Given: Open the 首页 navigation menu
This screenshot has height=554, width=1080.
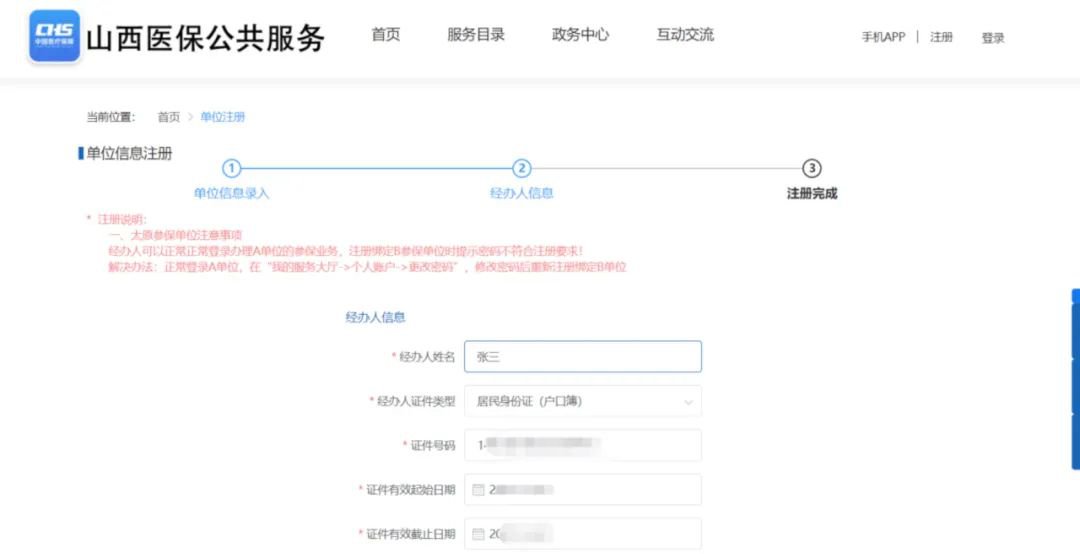Looking at the screenshot, I should point(386,35).
